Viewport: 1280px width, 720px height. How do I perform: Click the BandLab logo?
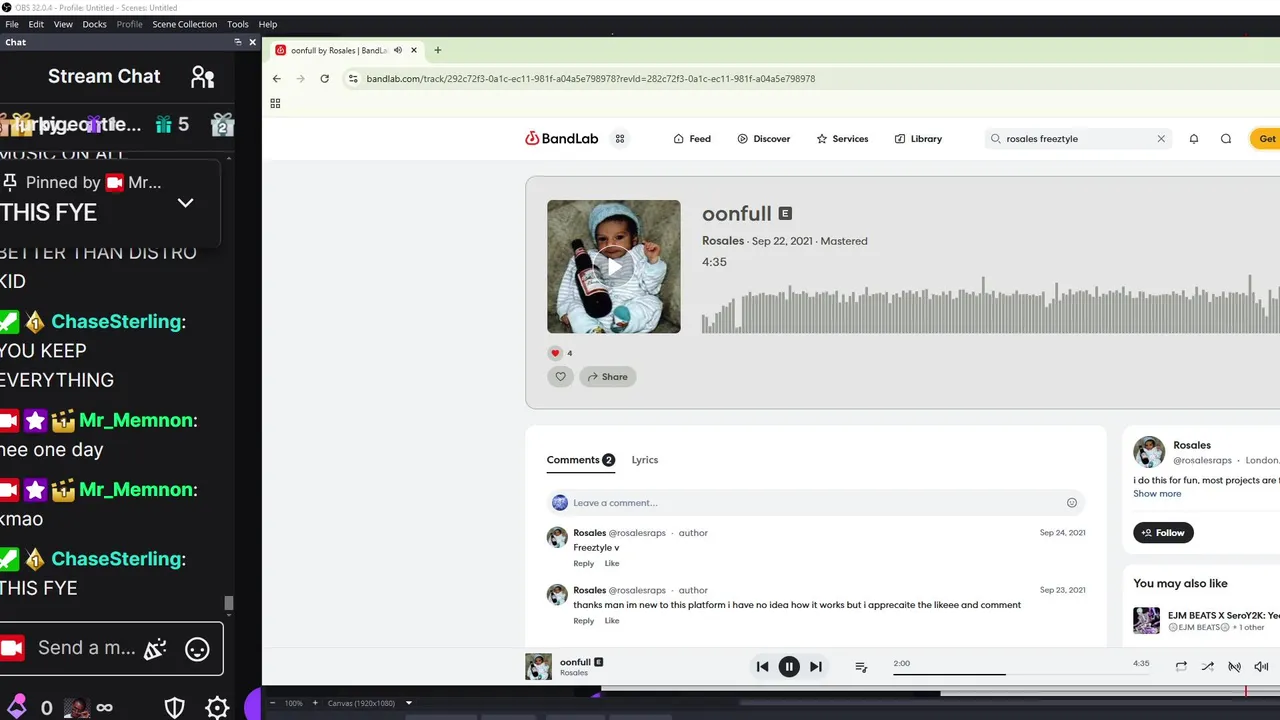(x=562, y=139)
